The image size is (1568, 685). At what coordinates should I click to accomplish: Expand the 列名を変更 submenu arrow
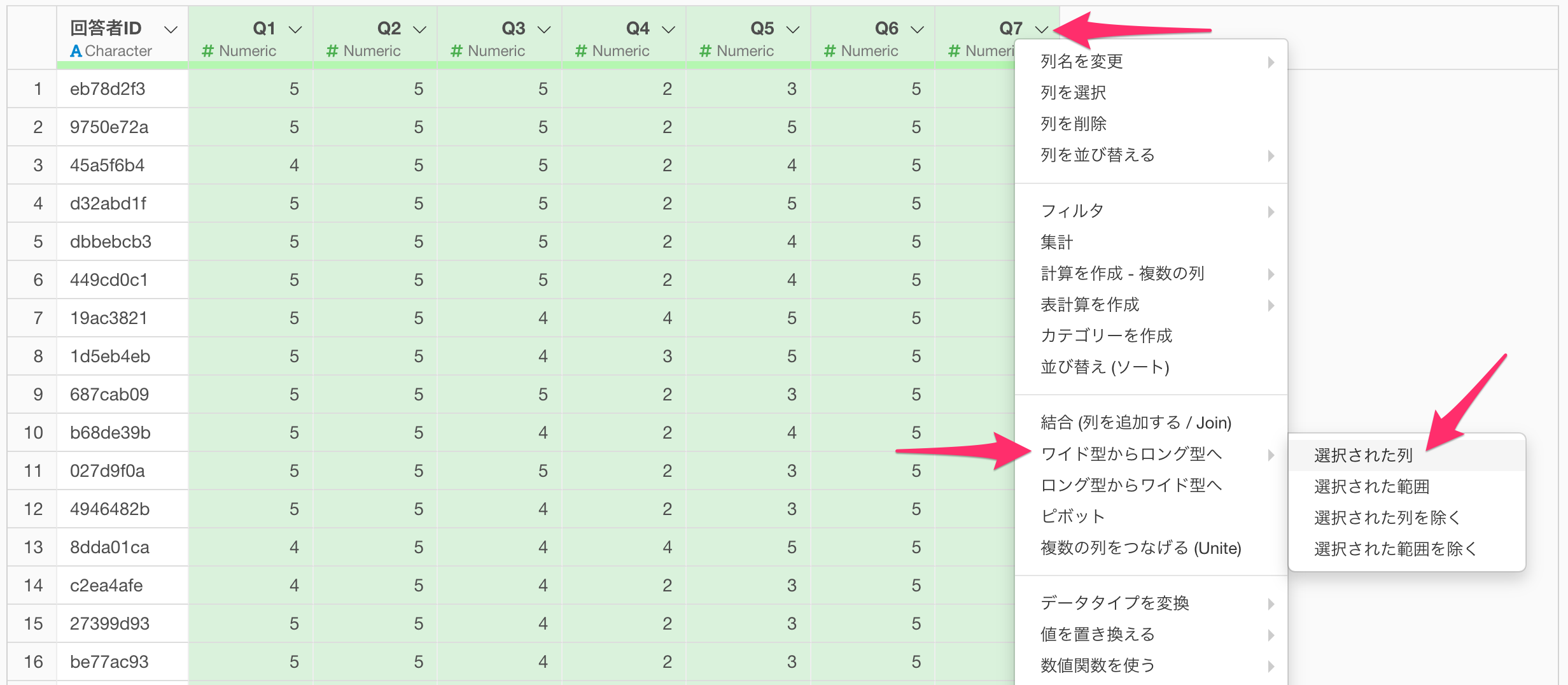[1271, 62]
